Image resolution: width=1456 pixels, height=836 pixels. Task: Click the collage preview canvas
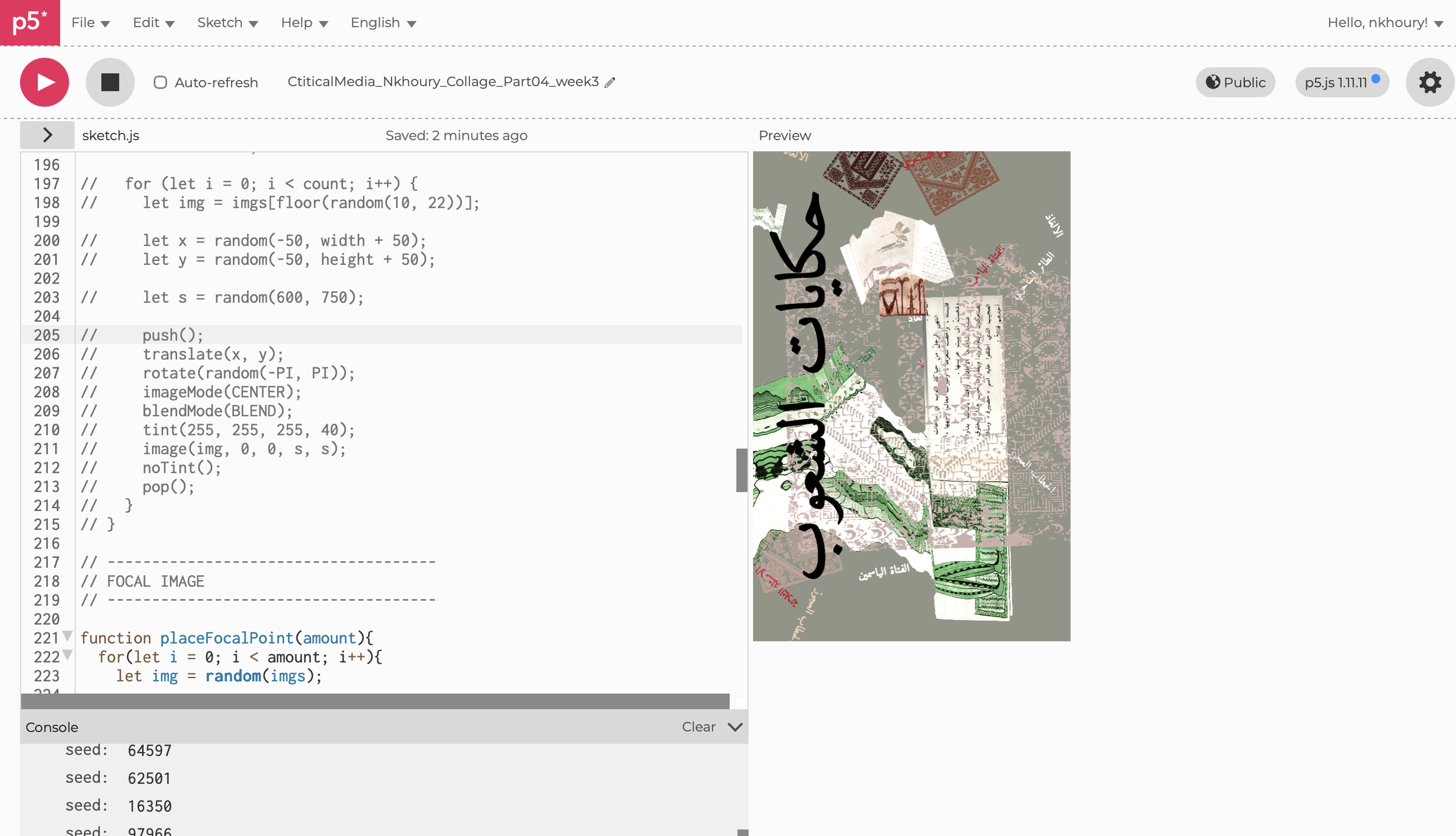click(x=911, y=396)
